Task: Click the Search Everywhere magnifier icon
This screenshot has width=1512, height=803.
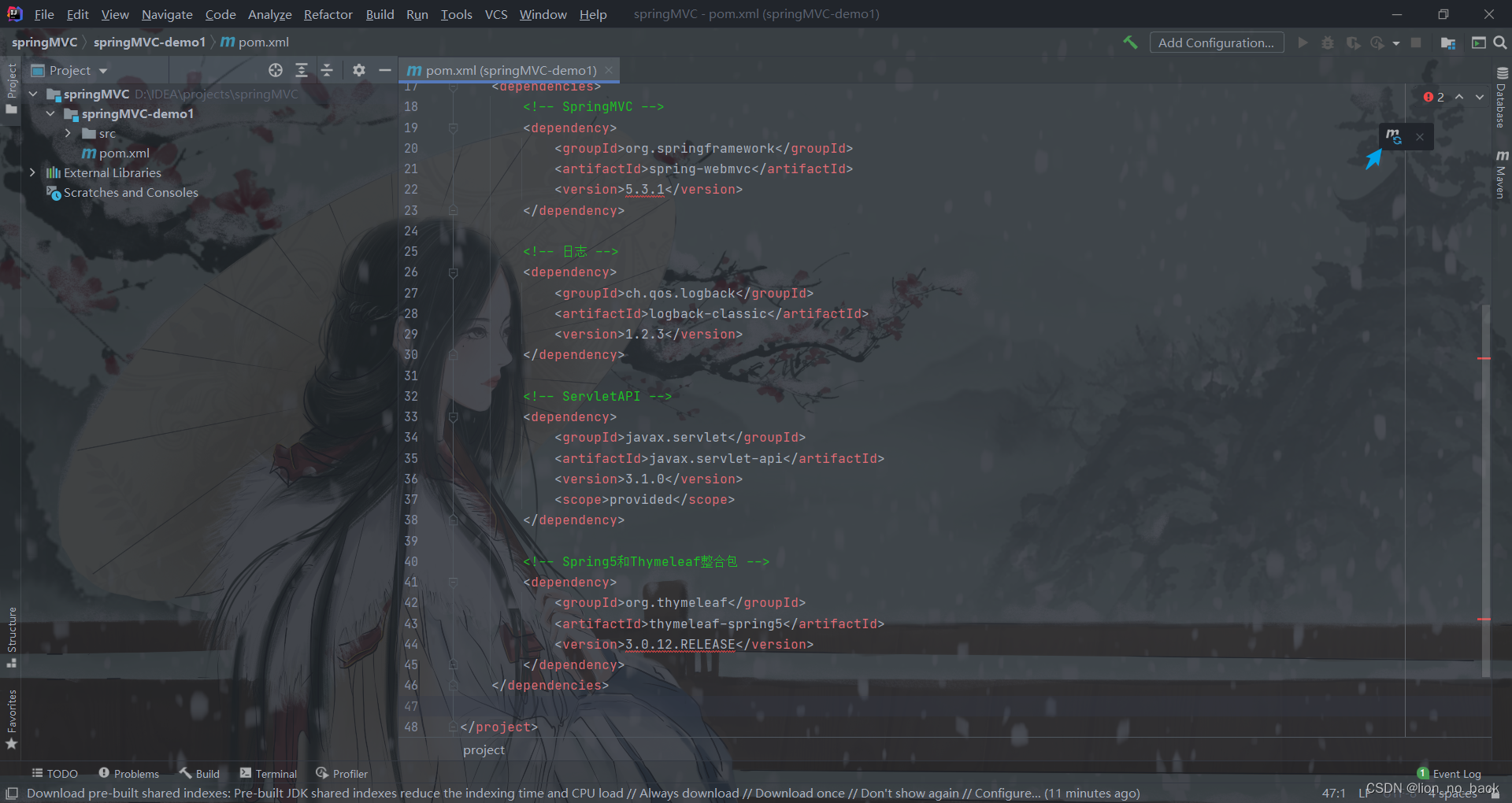Action: [x=1500, y=43]
